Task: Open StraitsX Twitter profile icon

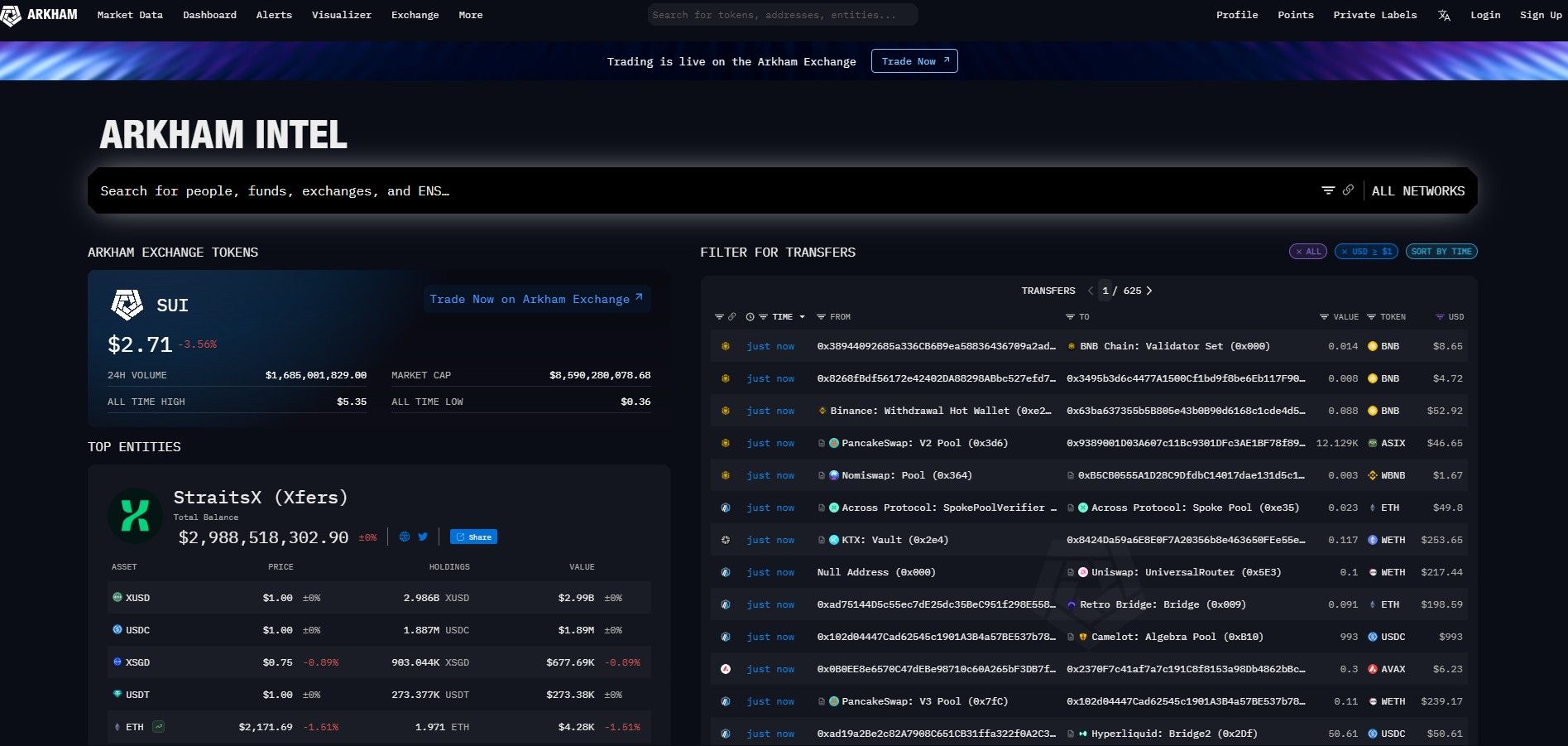Action: click(x=423, y=537)
